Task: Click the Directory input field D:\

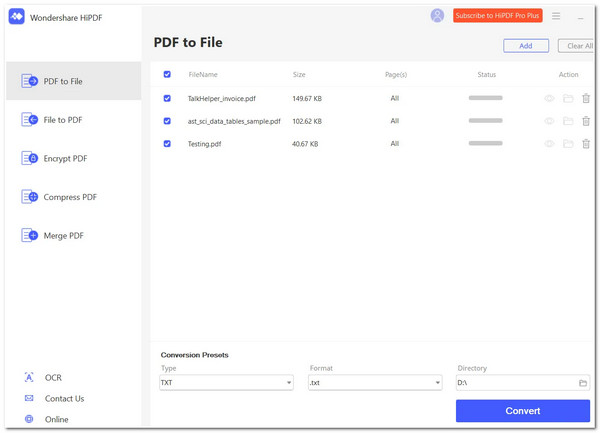Action: tap(523, 383)
